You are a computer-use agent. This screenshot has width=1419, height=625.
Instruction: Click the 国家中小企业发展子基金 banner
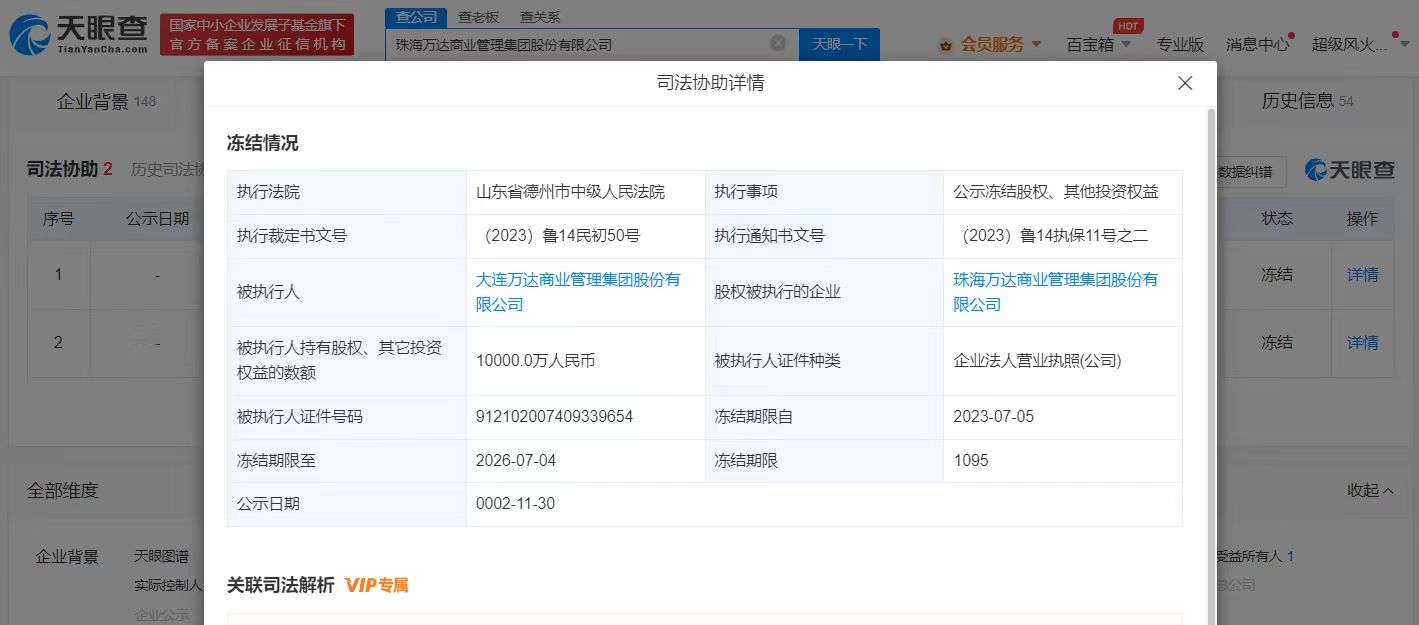(258, 35)
